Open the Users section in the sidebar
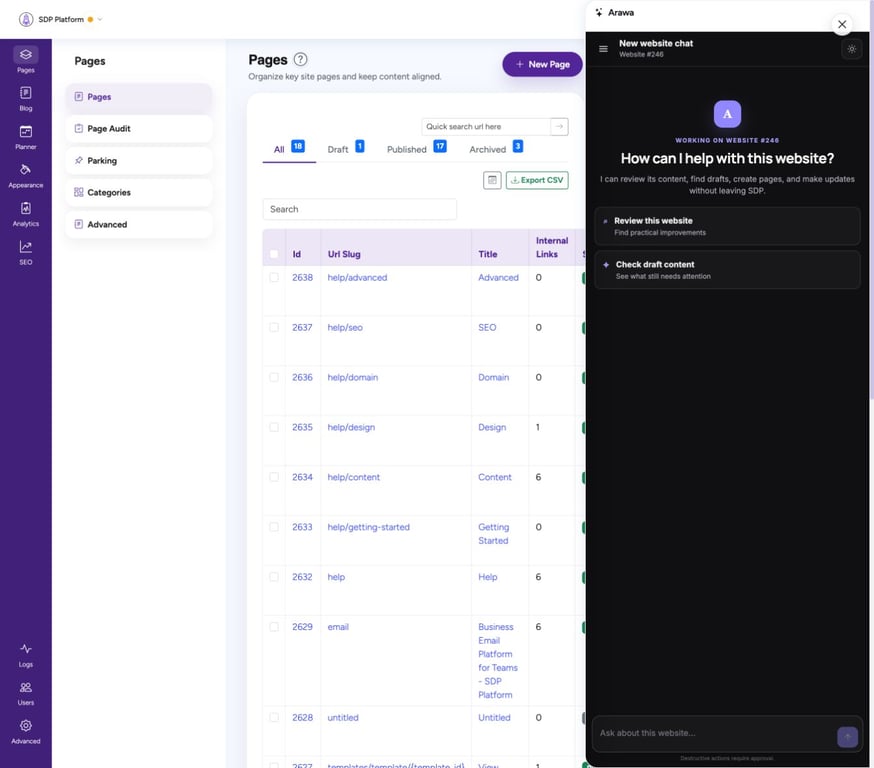This screenshot has width=874, height=768. pos(26,693)
